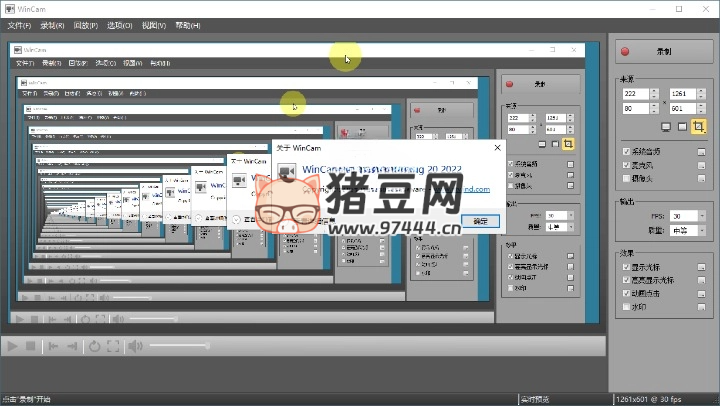Click the trim-start marker icon in playback bar
Image resolution: width=720 pixels, height=406 pixels.
(53, 346)
